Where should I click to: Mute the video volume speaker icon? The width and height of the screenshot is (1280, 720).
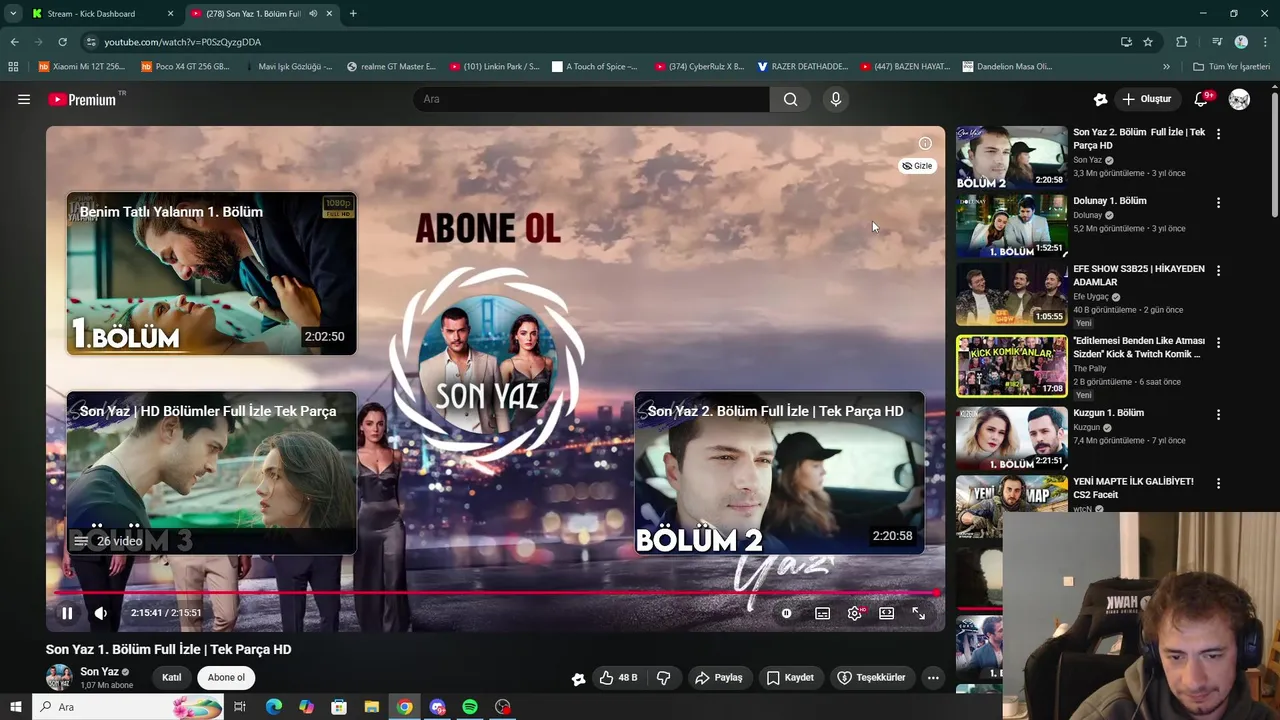(x=100, y=613)
